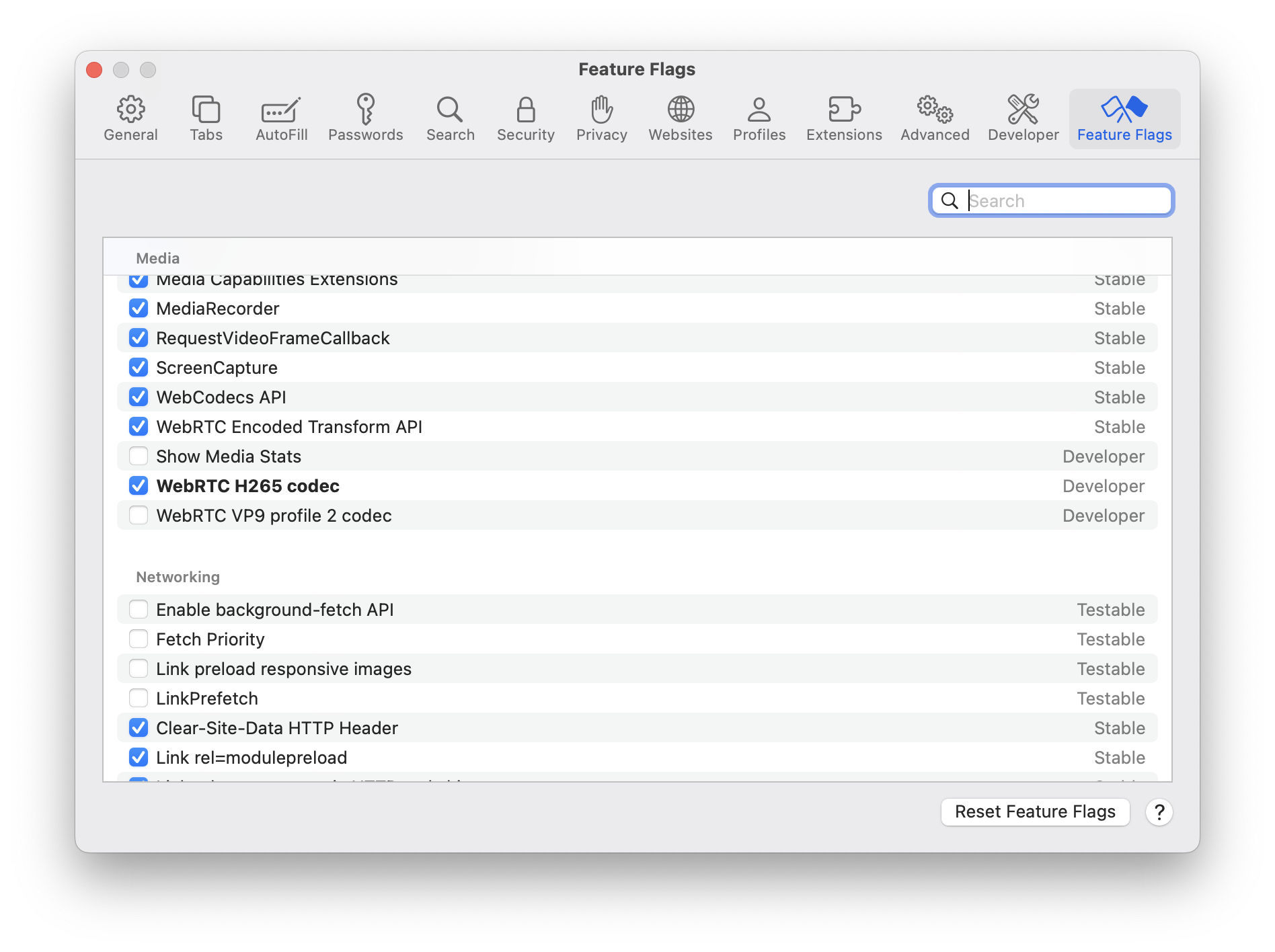Screen dimensions: 1275x952
Task: Turn on the Fetch Priority checkbox
Action: 139,639
